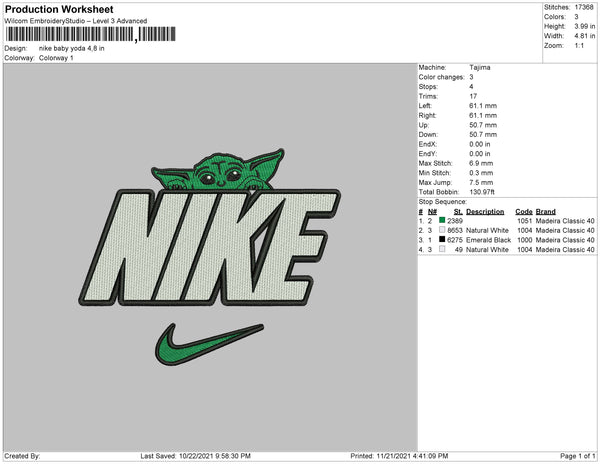The width and height of the screenshot is (600, 464).
Task: Click the 'Right:' measurement label
Action: click(427, 115)
